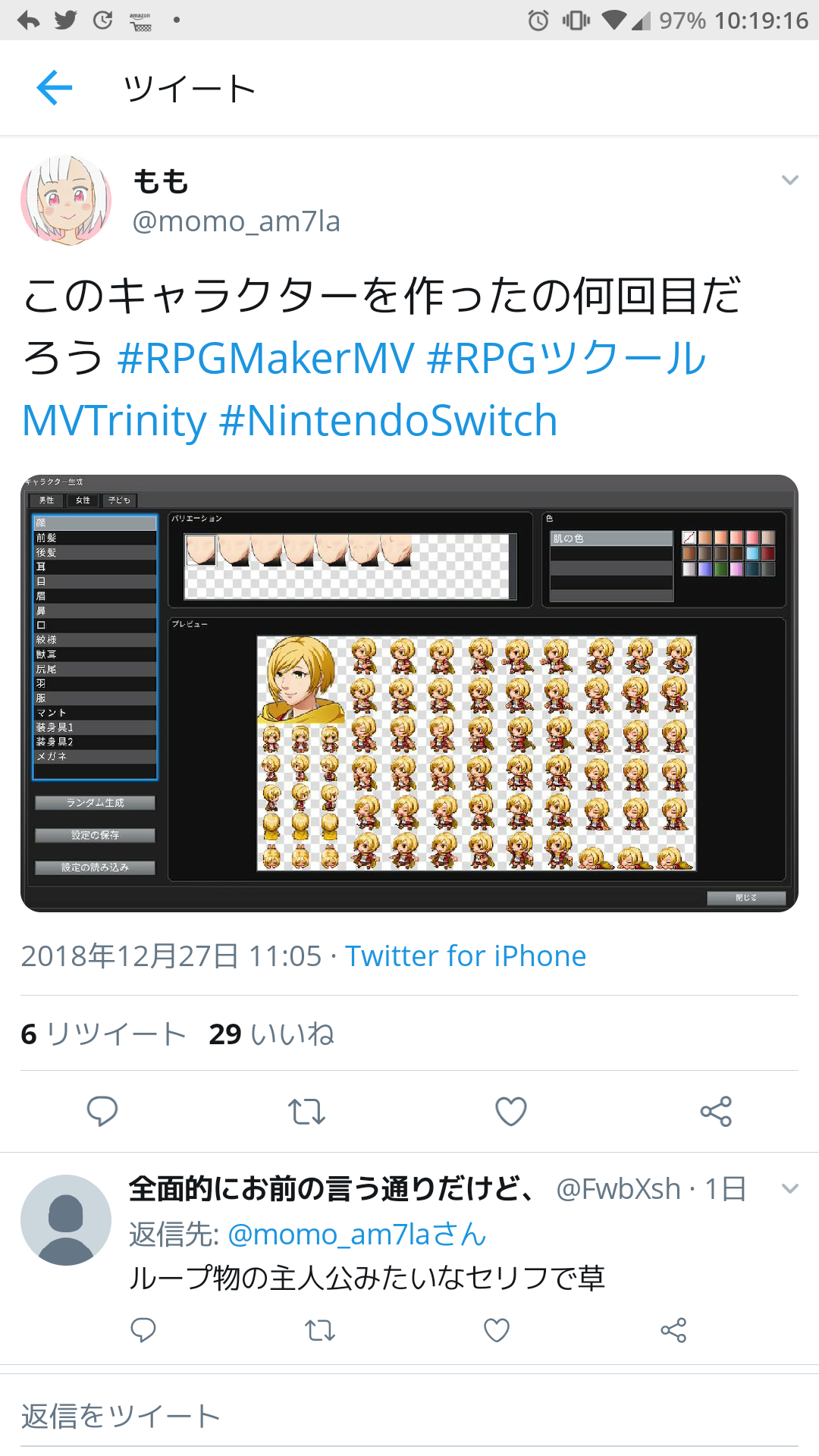
Task: Reply to the @FwbXsh comment
Action: click(x=143, y=1330)
